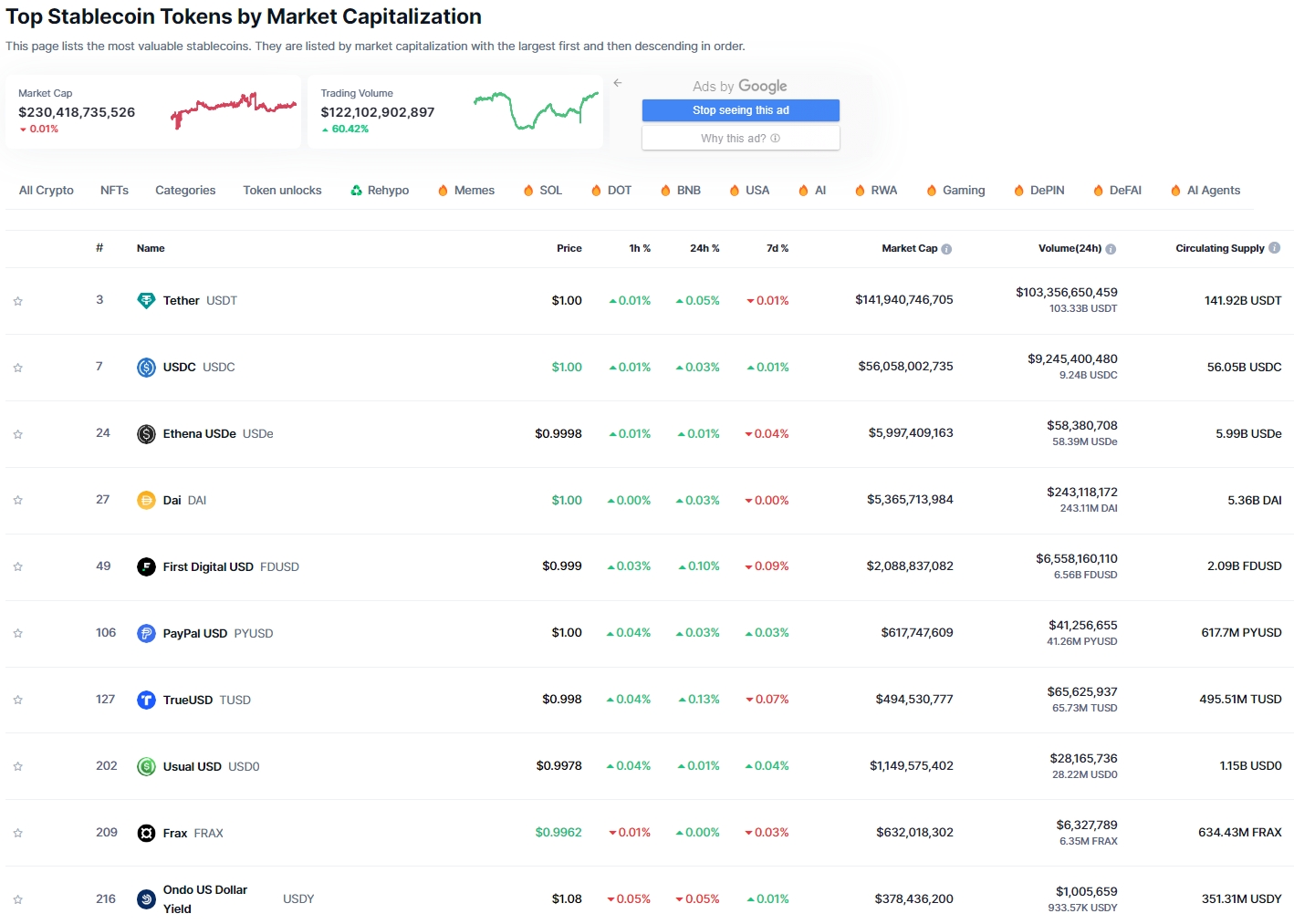Star Tether to add to watchlist
The height and width of the screenshot is (924, 1294).
(18, 301)
